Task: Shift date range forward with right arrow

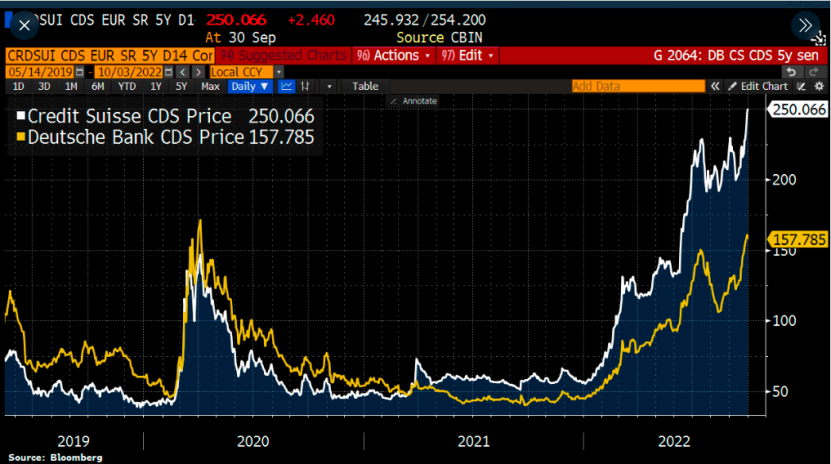Action: (x=198, y=72)
